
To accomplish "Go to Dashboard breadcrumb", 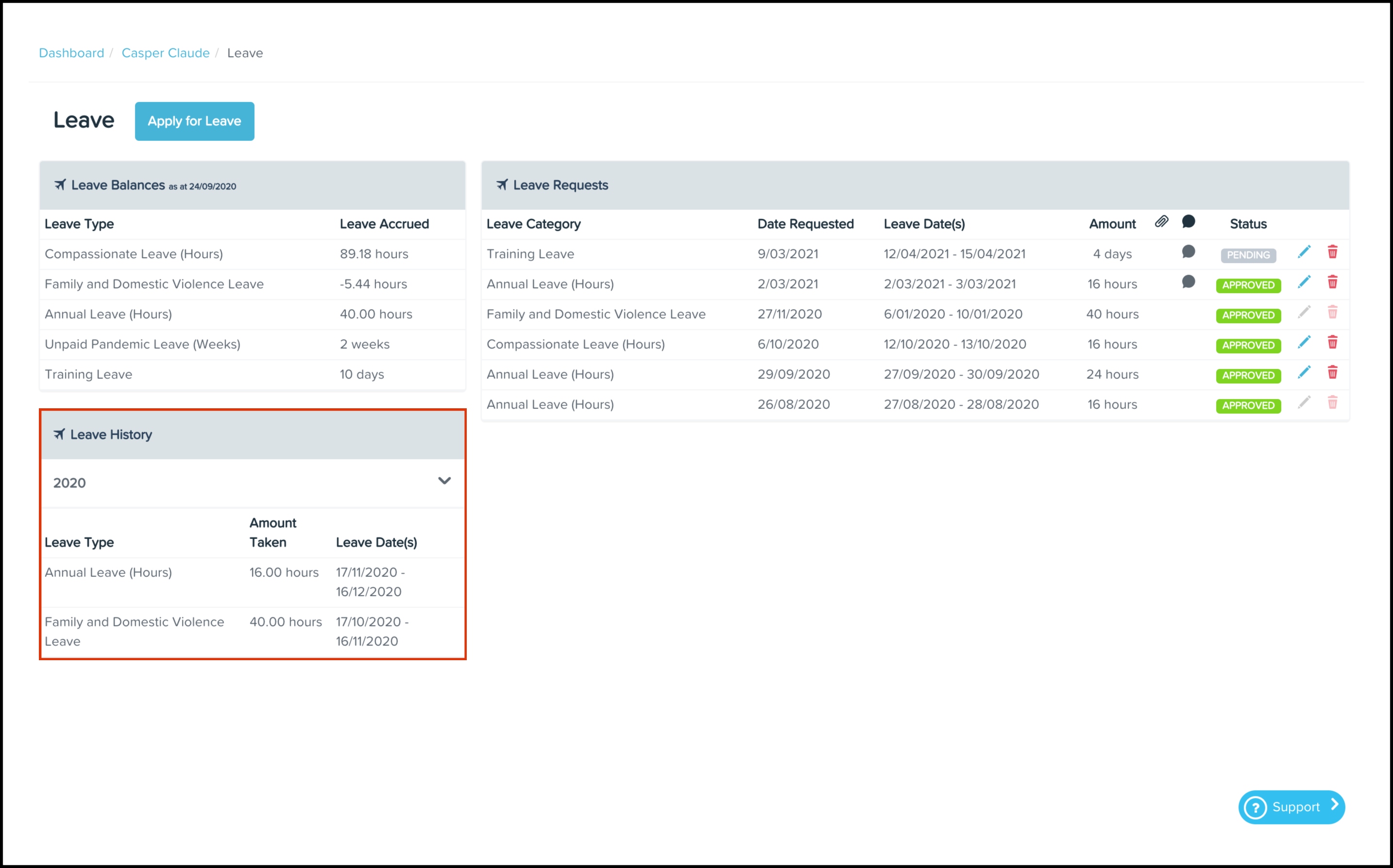I will [71, 53].
